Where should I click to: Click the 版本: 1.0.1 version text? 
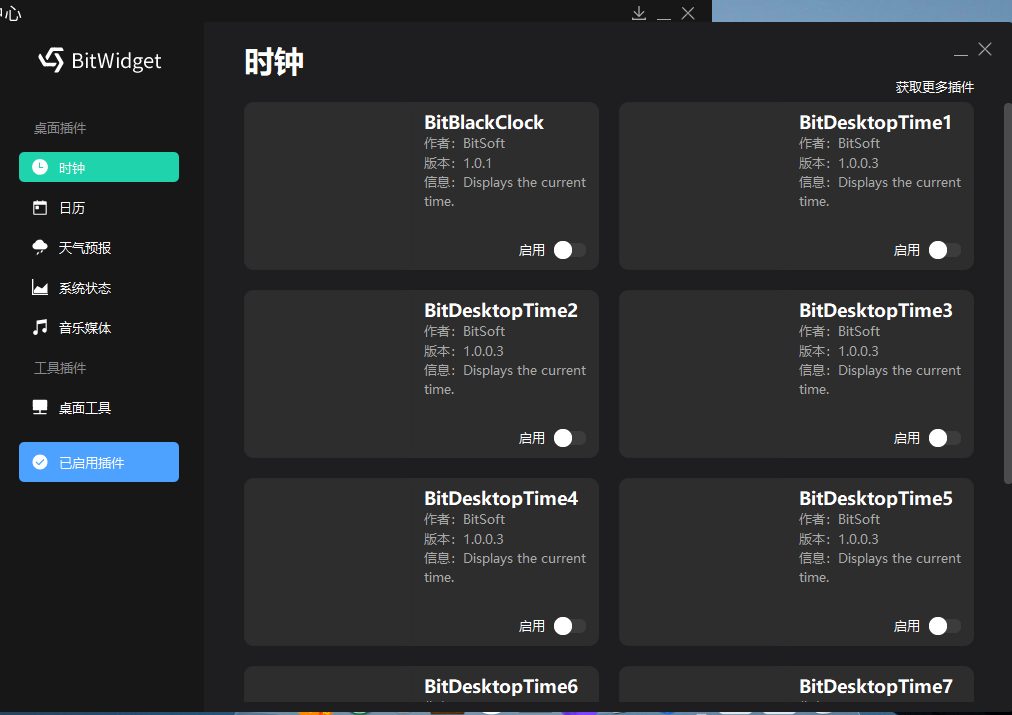coord(458,163)
